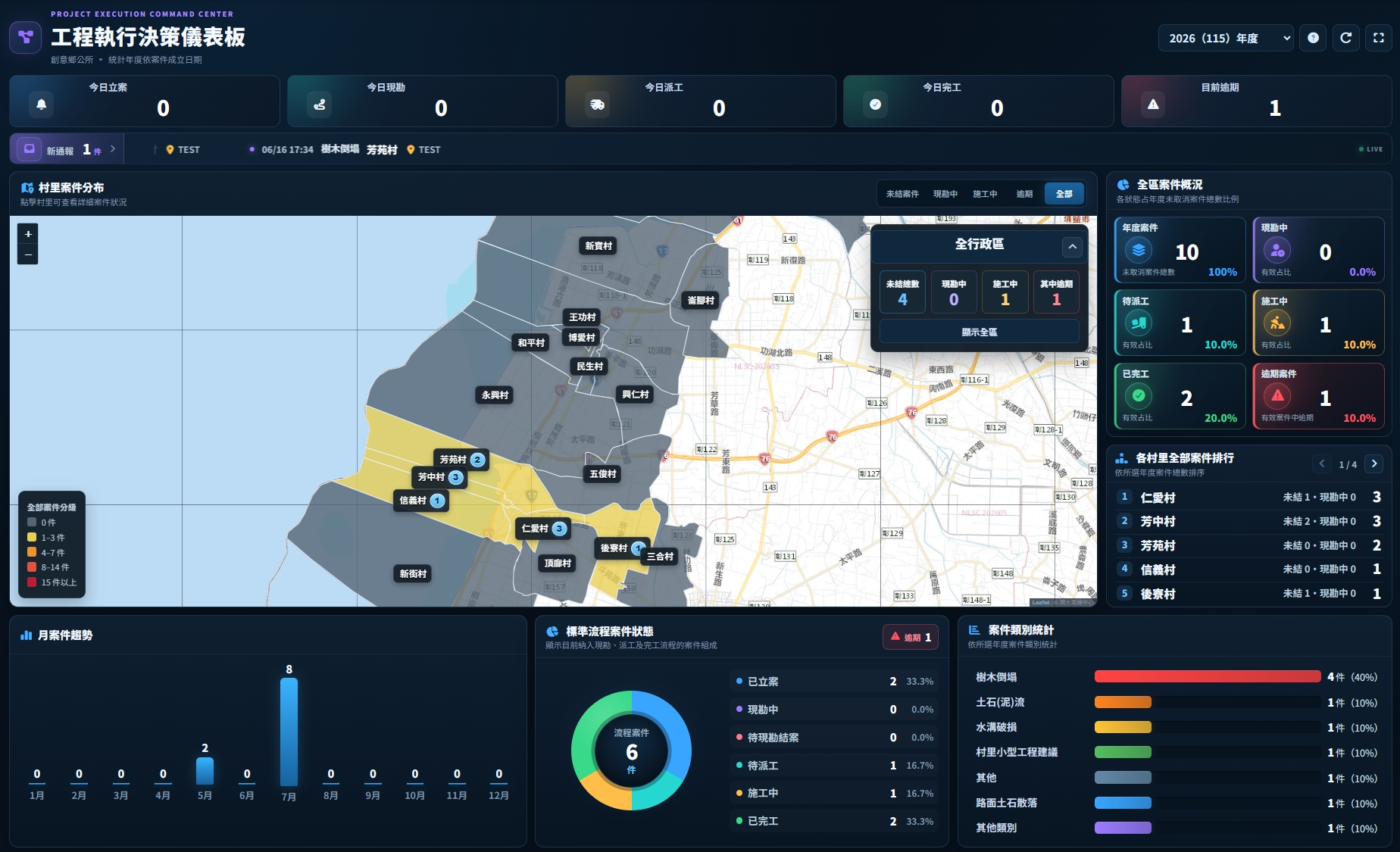Click the 顯示全區 button
This screenshot has height=852, width=1400.
pyautogui.click(x=980, y=332)
